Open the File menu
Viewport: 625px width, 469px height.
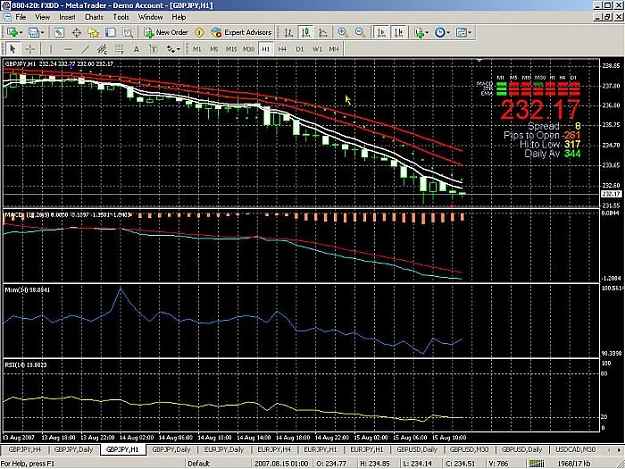pos(21,17)
